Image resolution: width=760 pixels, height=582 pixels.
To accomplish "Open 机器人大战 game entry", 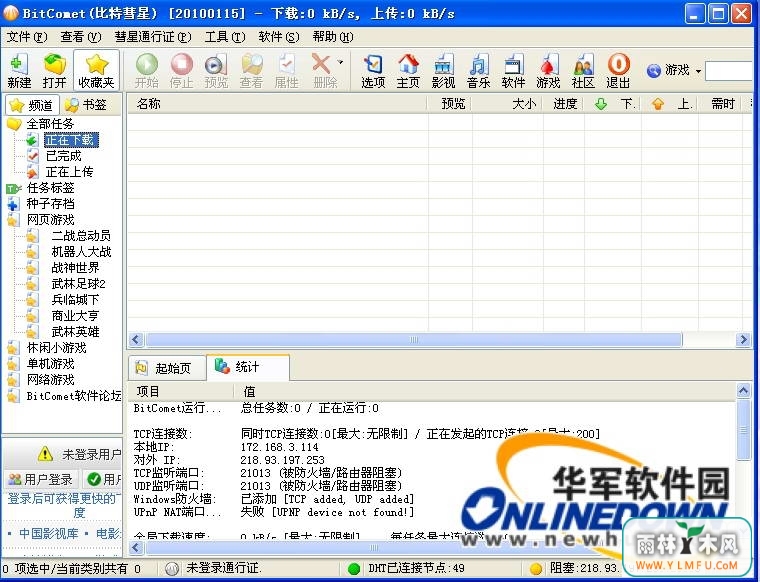I will tap(81, 252).
